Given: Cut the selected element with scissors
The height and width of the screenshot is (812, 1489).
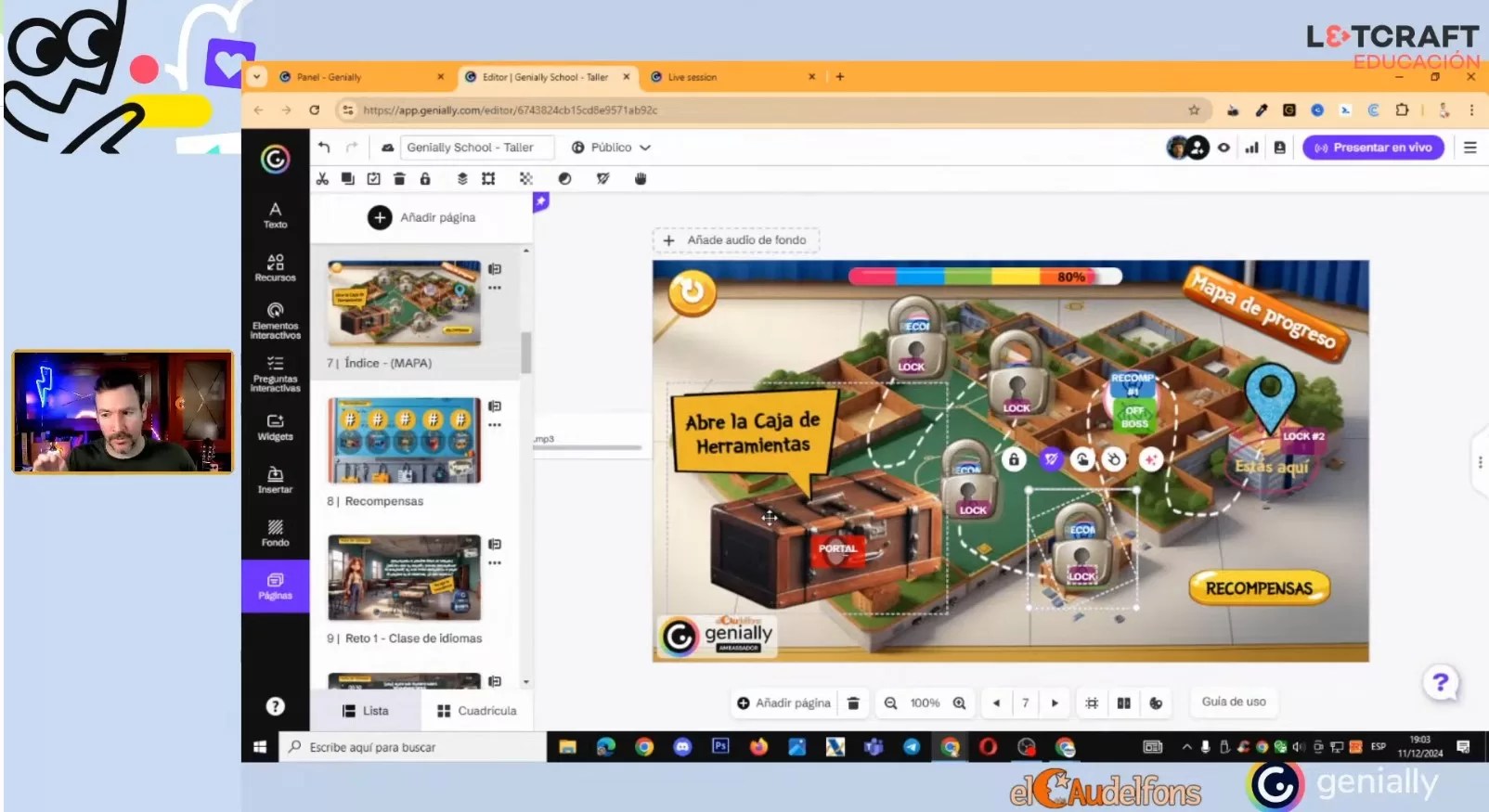Looking at the screenshot, I should [x=322, y=178].
